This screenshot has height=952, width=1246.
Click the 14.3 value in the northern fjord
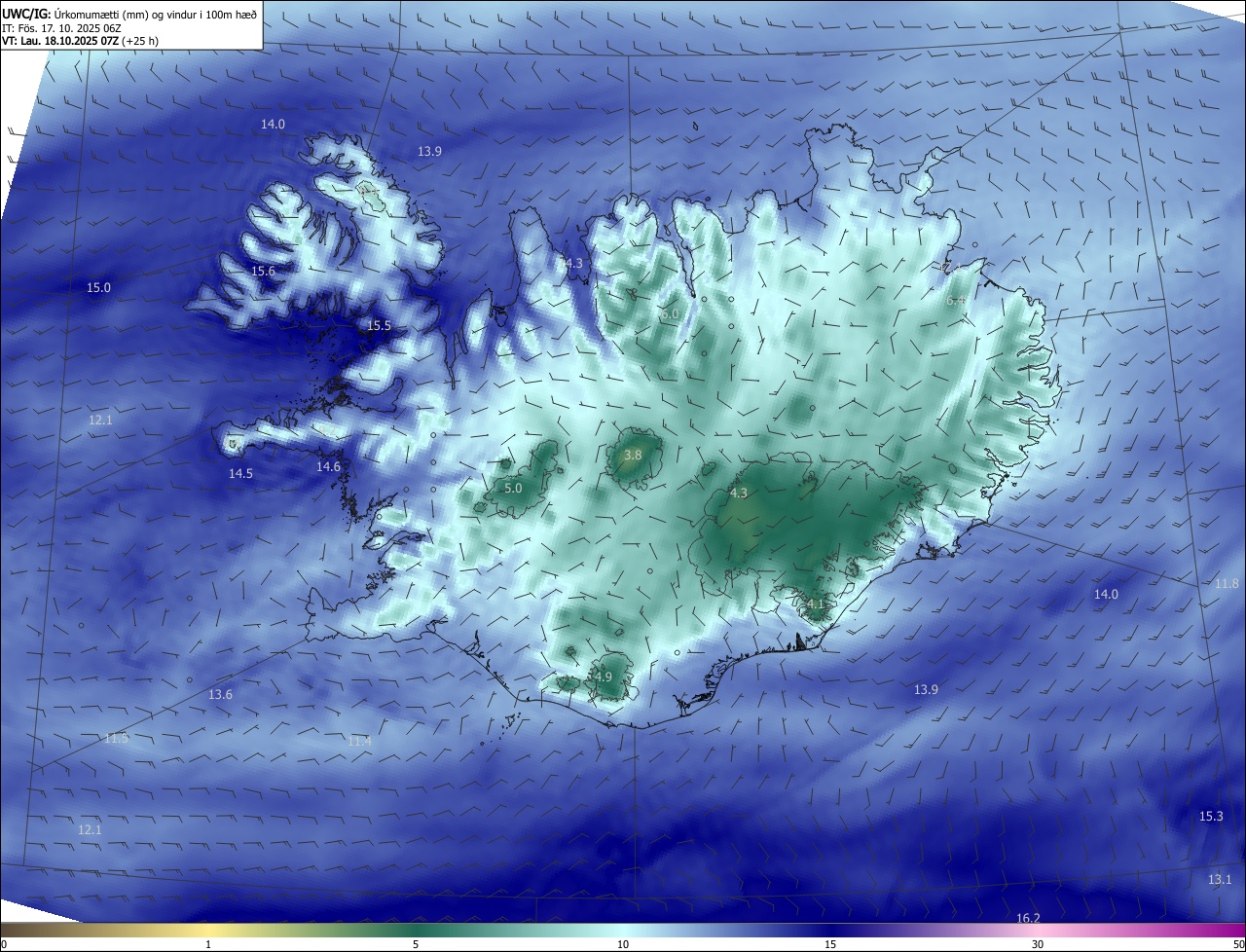click(x=569, y=264)
